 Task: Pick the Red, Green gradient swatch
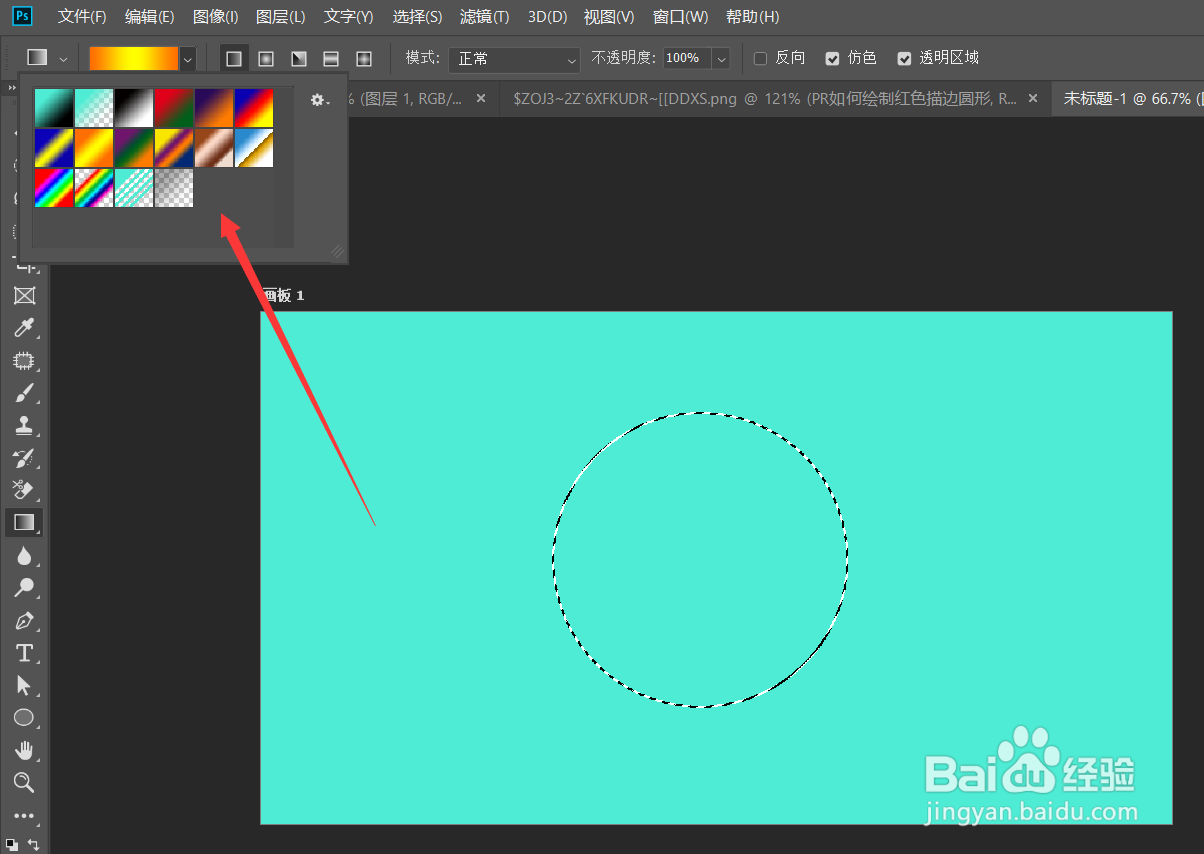coord(174,108)
